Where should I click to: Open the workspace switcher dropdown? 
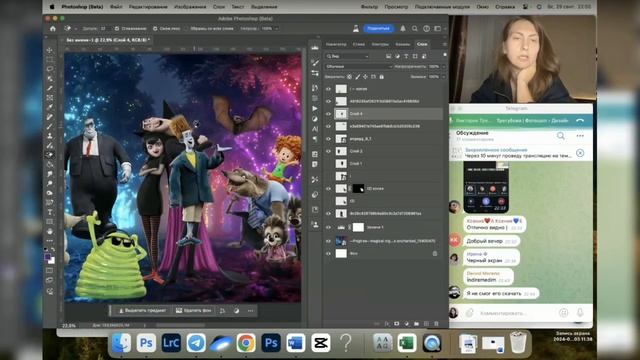pyautogui.click(x=440, y=29)
